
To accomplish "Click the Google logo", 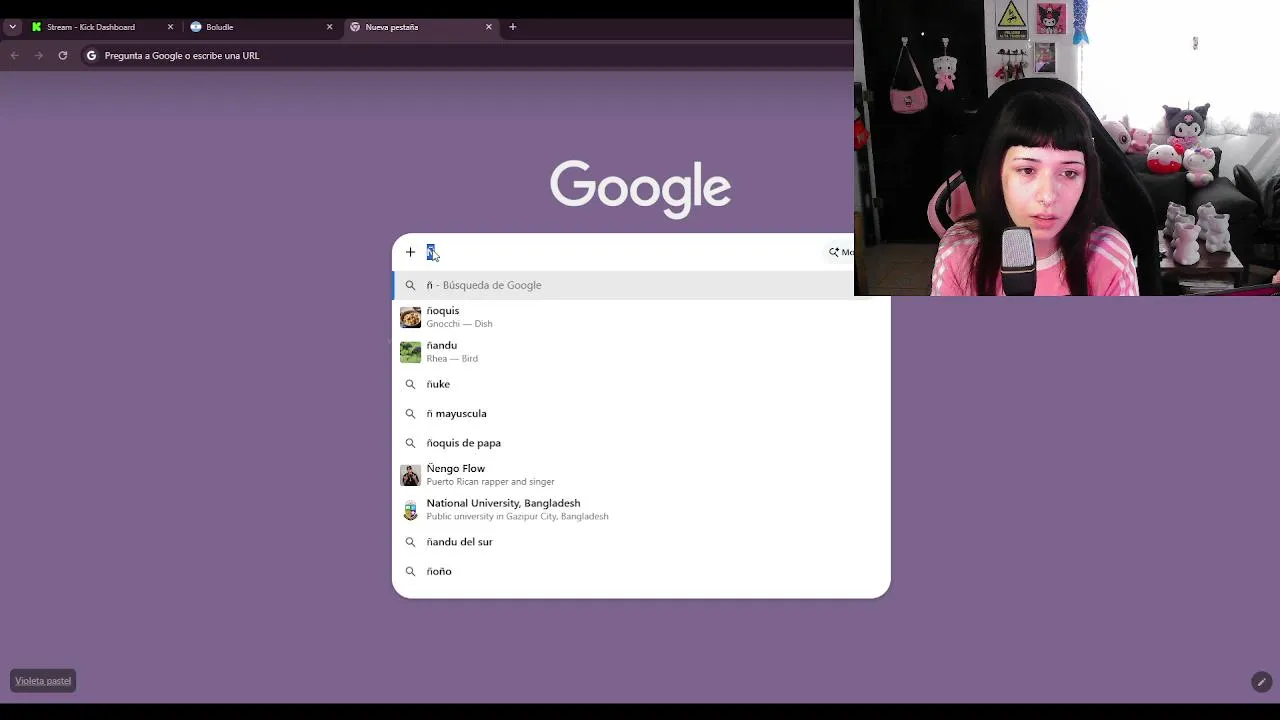I will coord(640,187).
